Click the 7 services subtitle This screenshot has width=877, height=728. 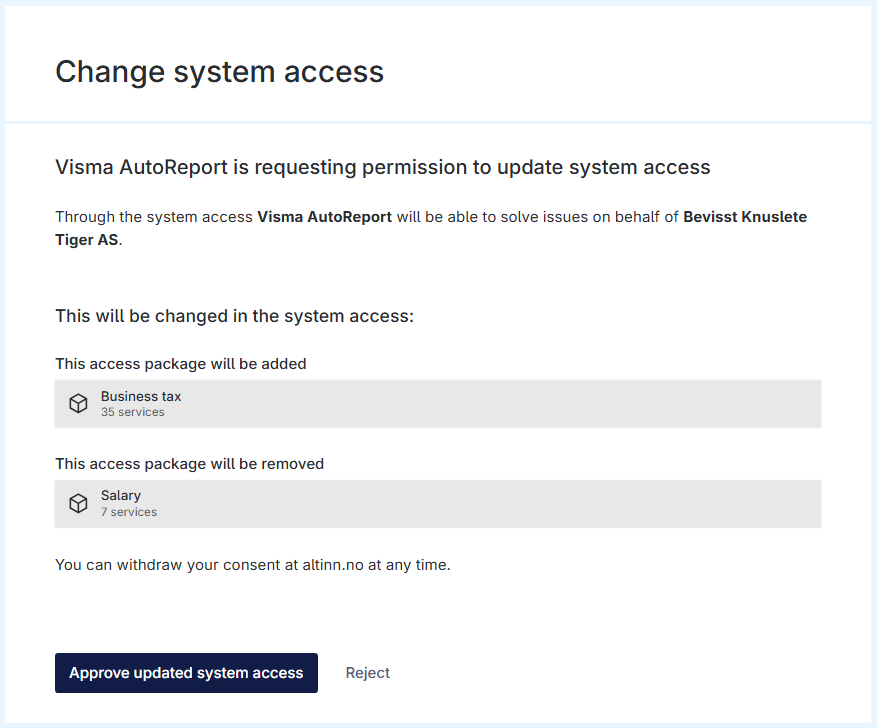click(x=129, y=512)
